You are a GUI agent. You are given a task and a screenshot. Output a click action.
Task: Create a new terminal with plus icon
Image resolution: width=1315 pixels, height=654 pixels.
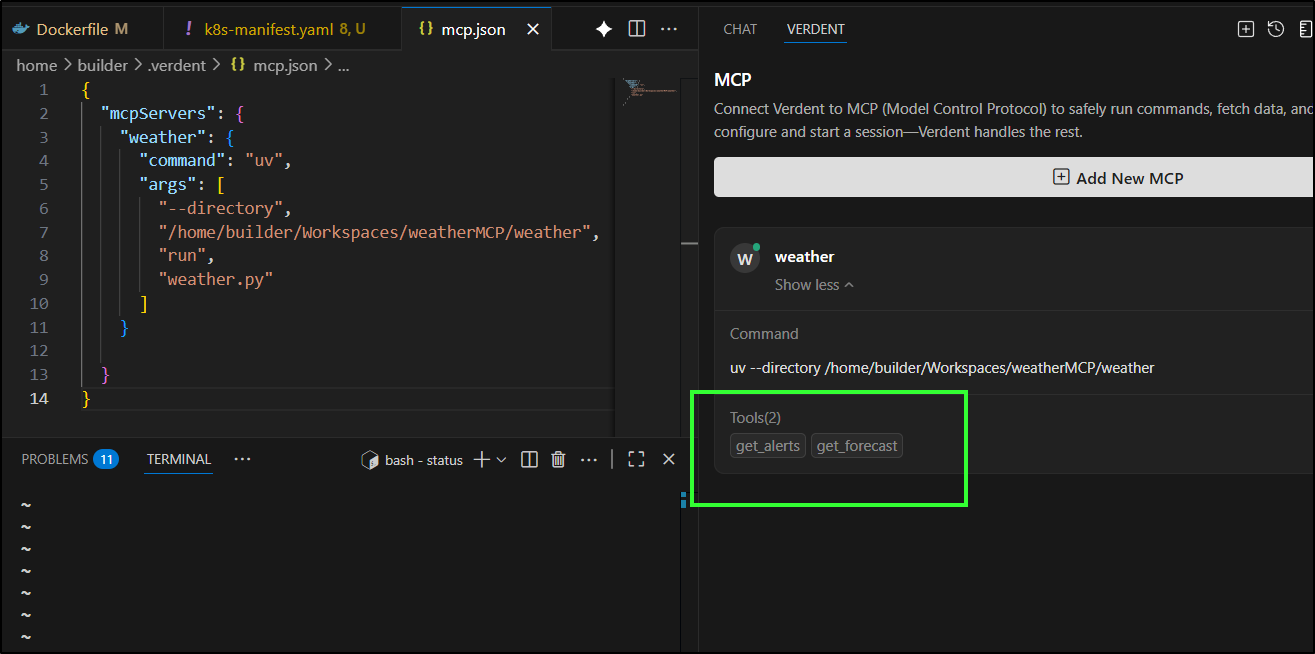(x=481, y=459)
